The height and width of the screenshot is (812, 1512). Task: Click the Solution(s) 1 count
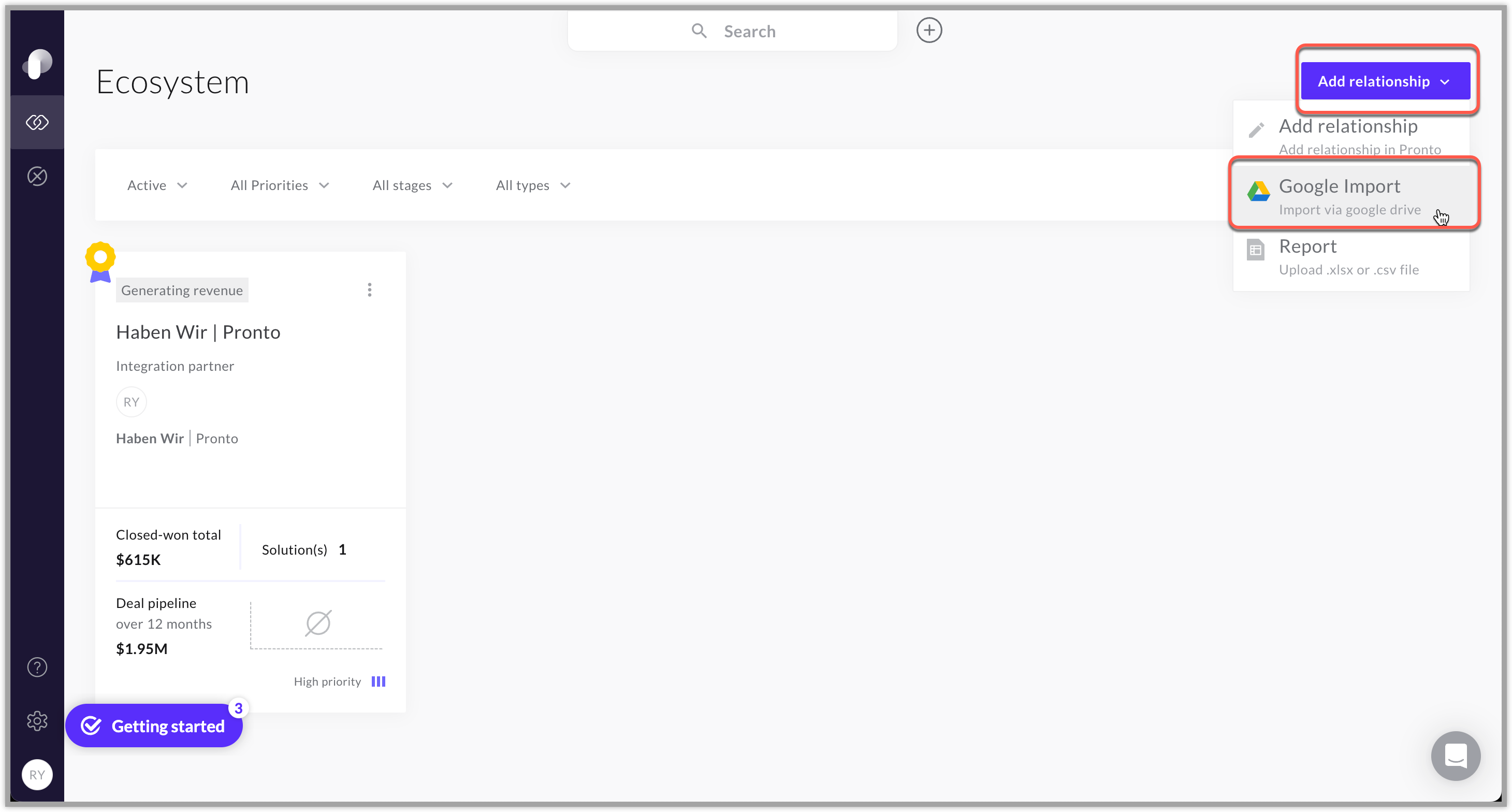(x=304, y=549)
